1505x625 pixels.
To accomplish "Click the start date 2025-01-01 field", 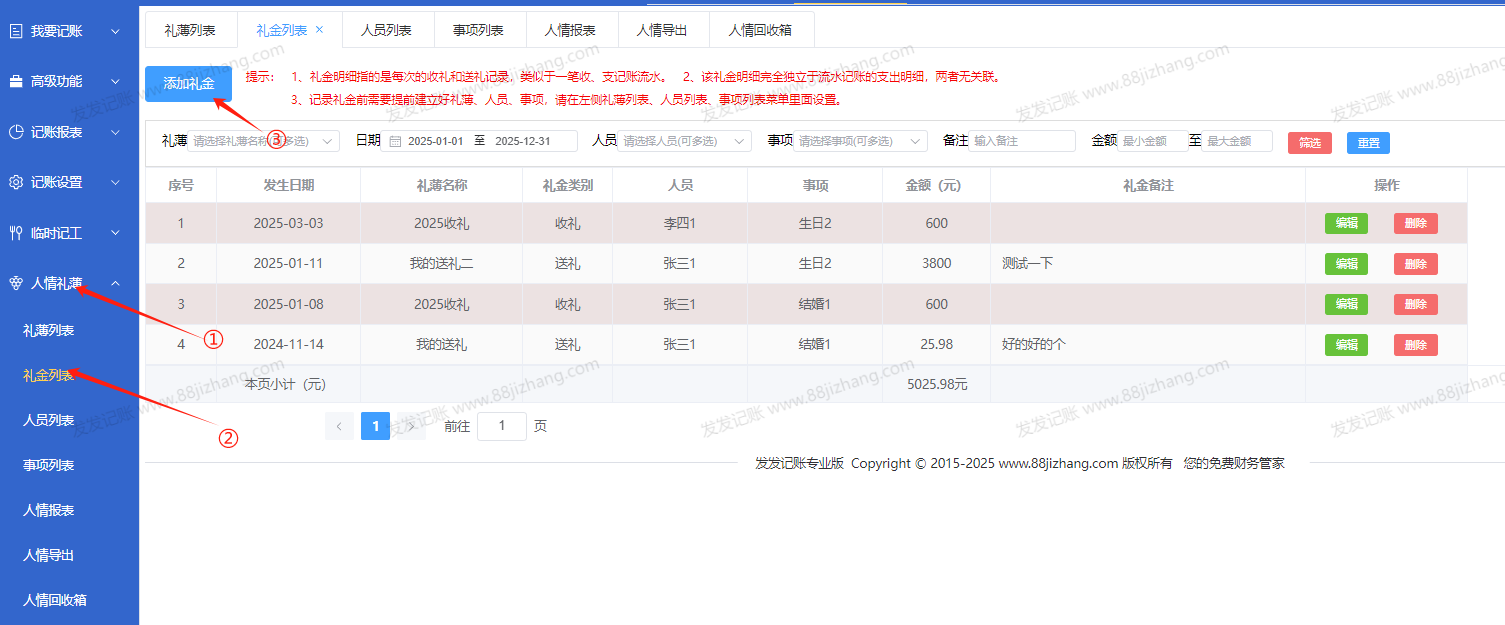I will 436,141.
